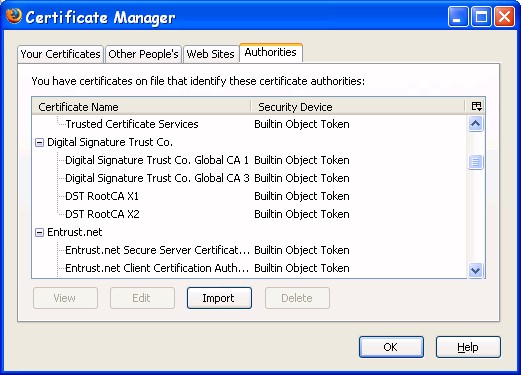521x375 pixels.
Task: Click the Import button
Action: click(x=219, y=298)
